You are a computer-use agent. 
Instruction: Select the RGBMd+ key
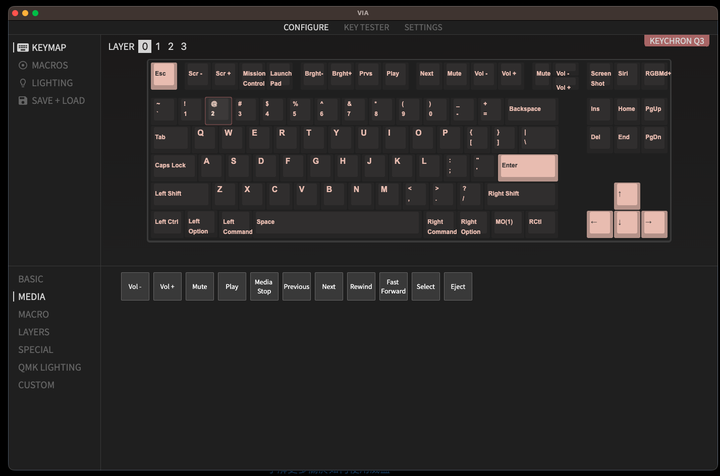(655, 76)
